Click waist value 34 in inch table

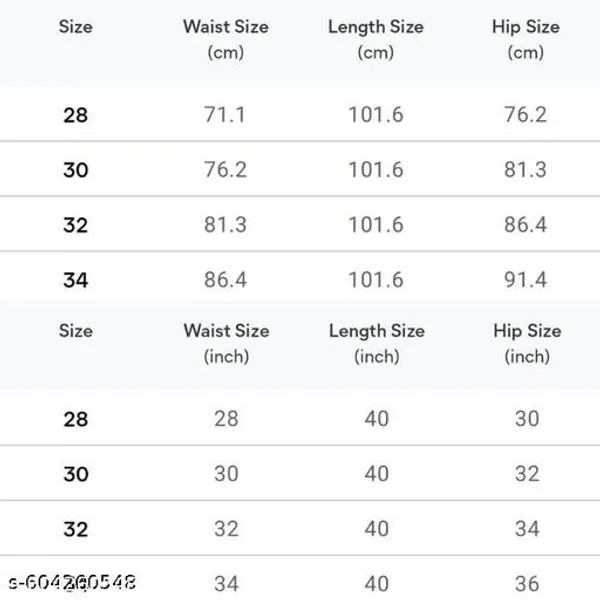coord(227,584)
